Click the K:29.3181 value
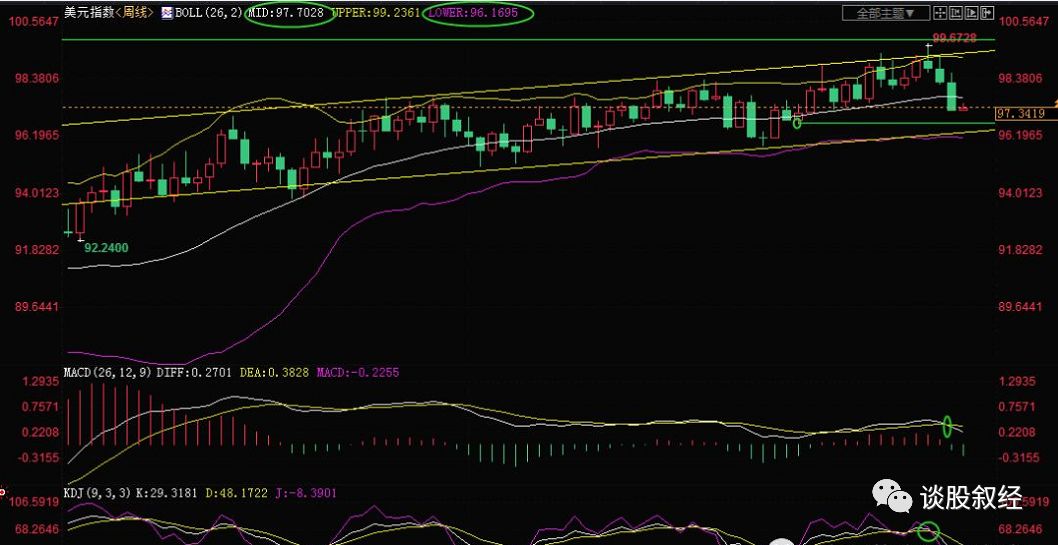This screenshot has height=545, width=1058. click(165, 493)
